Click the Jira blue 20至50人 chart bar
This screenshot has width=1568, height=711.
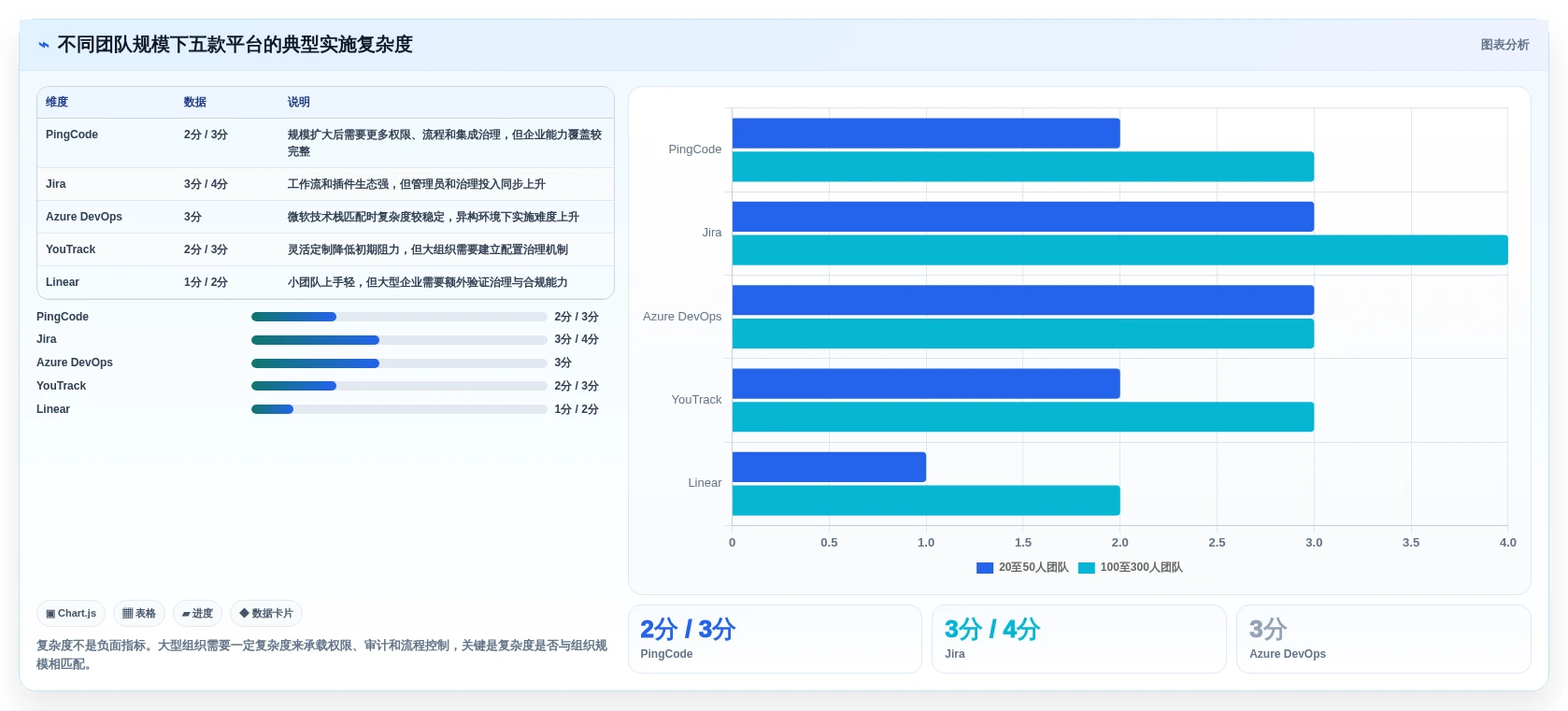point(1023,217)
